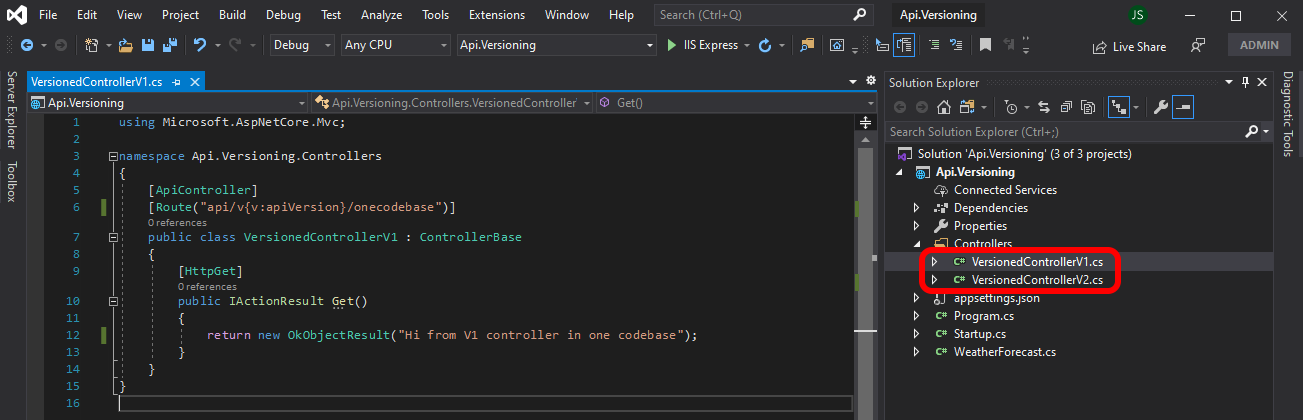Pin the VersionedControllerV1.cs tab
1303x420 pixels.
[176, 82]
